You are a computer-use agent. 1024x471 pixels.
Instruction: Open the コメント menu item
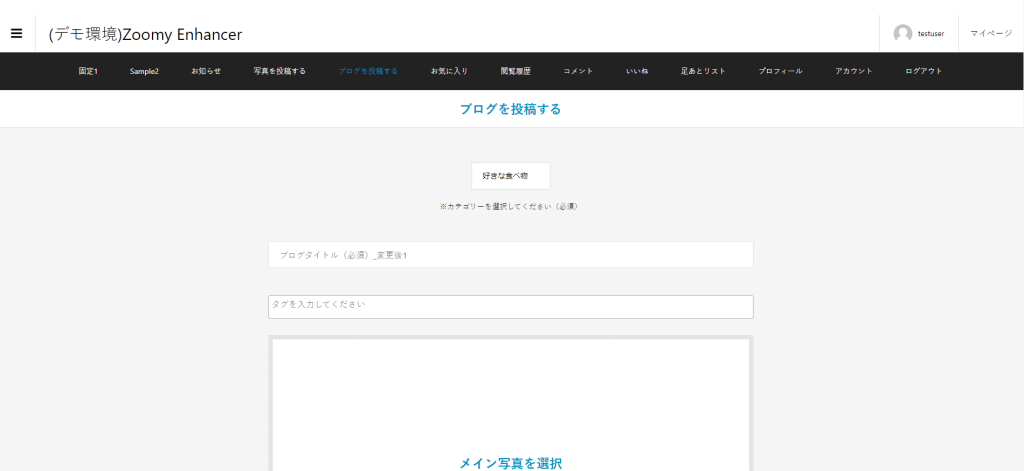point(578,71)
